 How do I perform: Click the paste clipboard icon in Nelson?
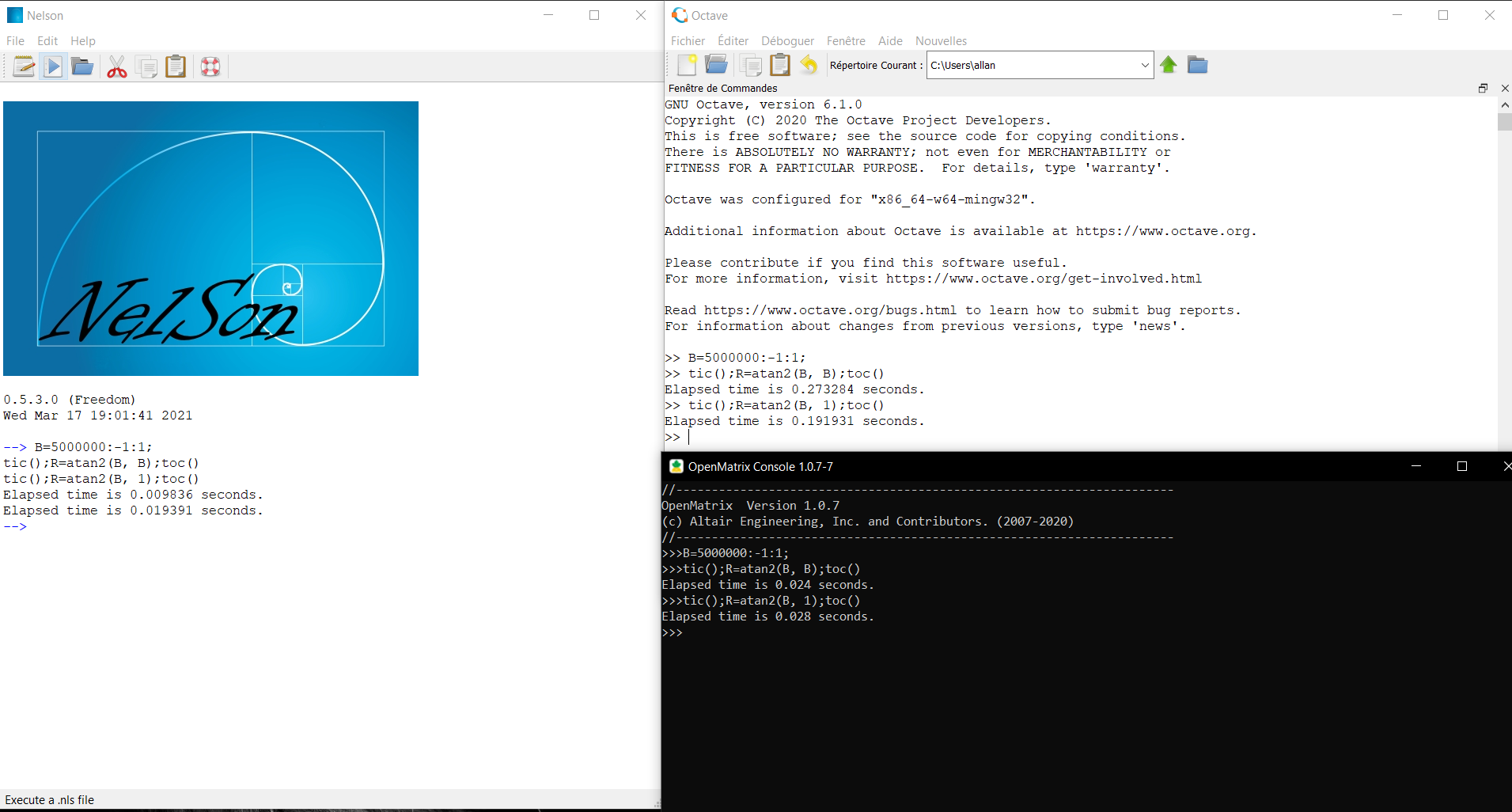[x=176, y=66]
